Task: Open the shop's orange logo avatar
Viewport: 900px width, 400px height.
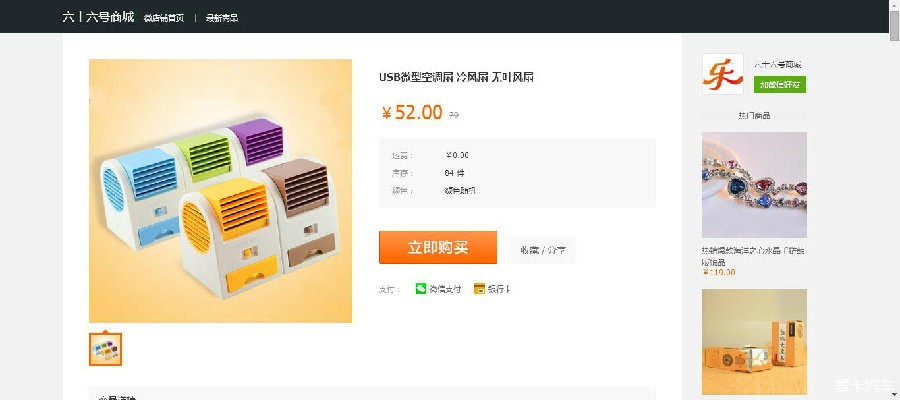Action: point(723,73)
